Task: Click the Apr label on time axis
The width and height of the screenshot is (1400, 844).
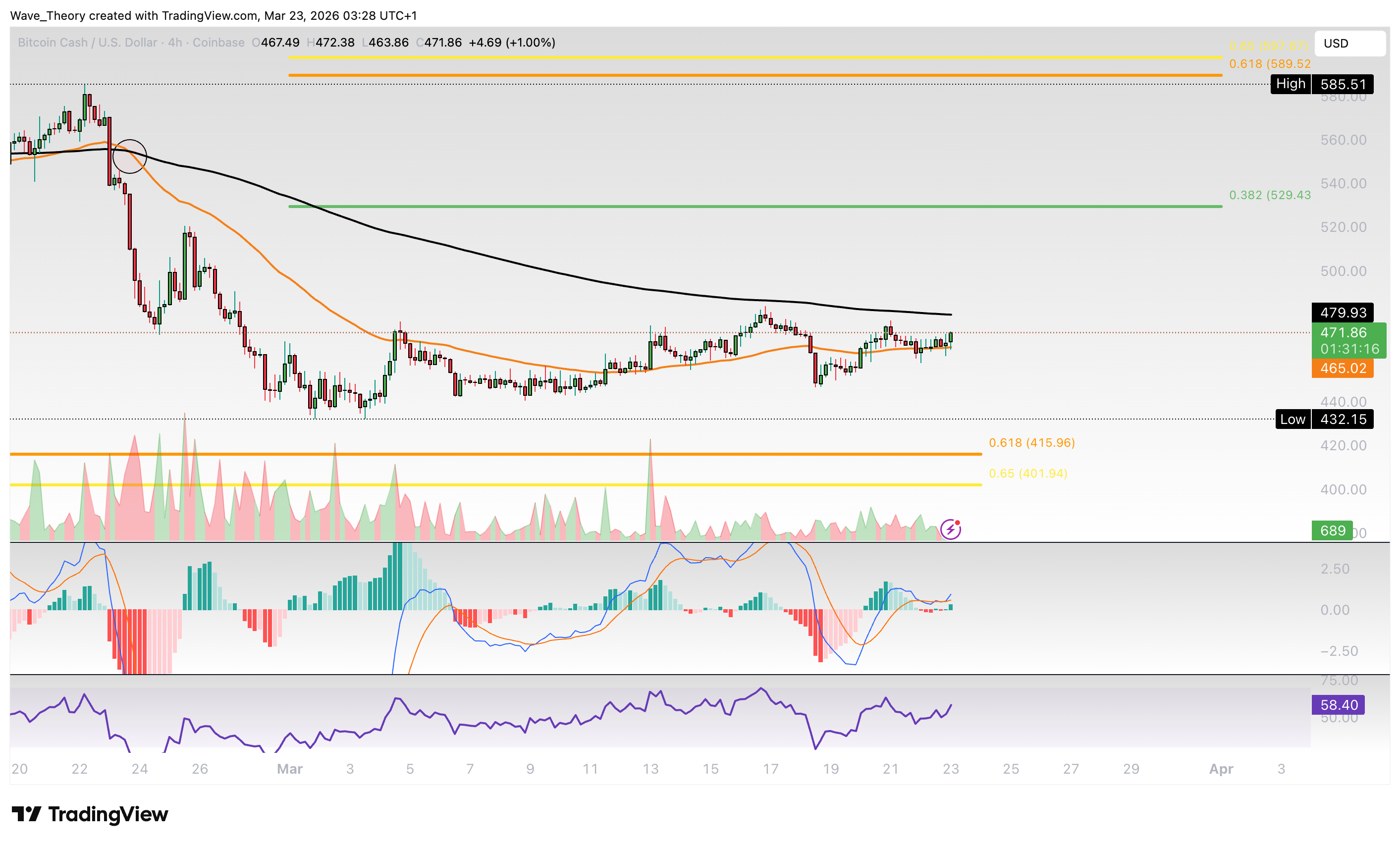Action: 1221,768
